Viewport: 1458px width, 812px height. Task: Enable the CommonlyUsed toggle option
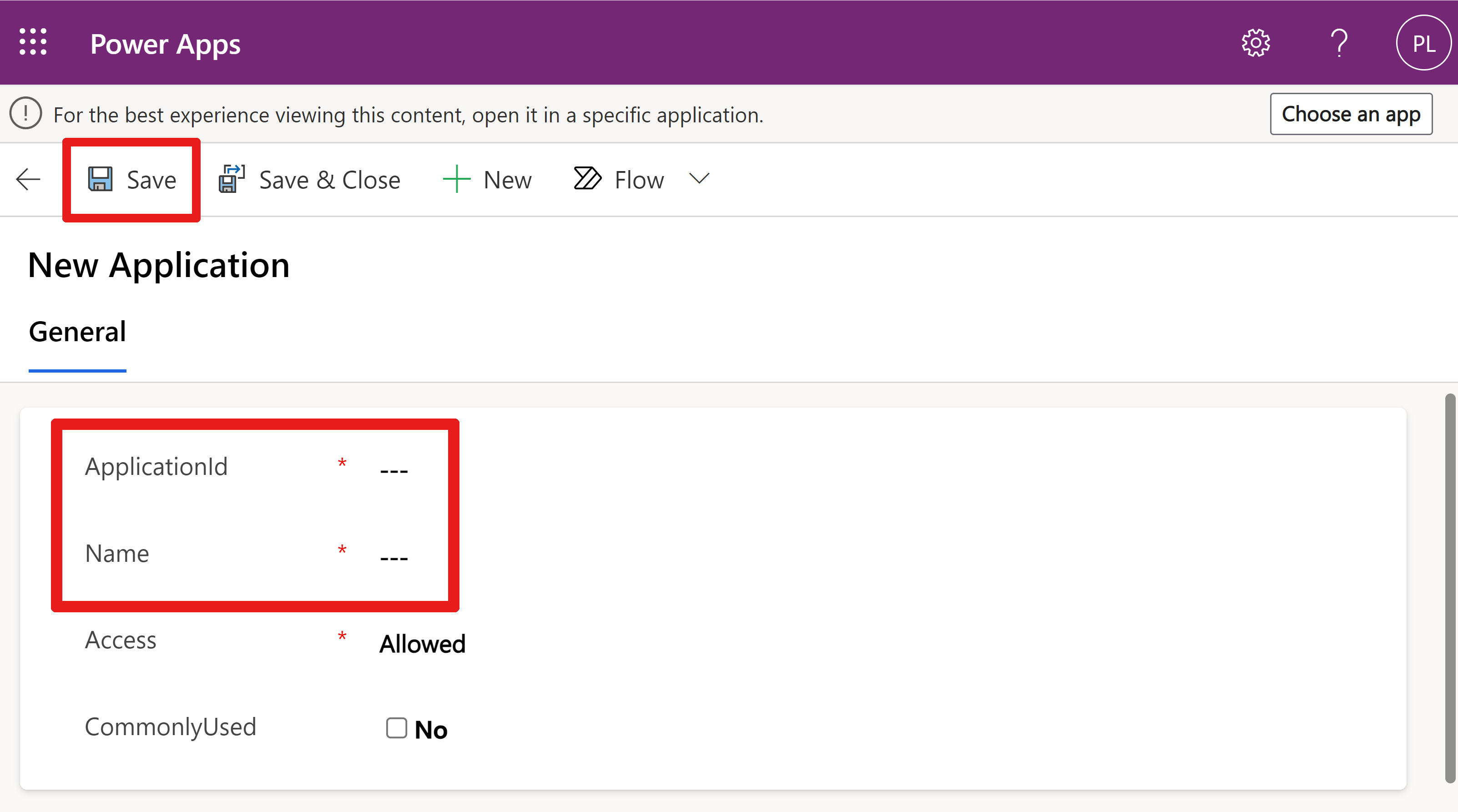[396, 727]
